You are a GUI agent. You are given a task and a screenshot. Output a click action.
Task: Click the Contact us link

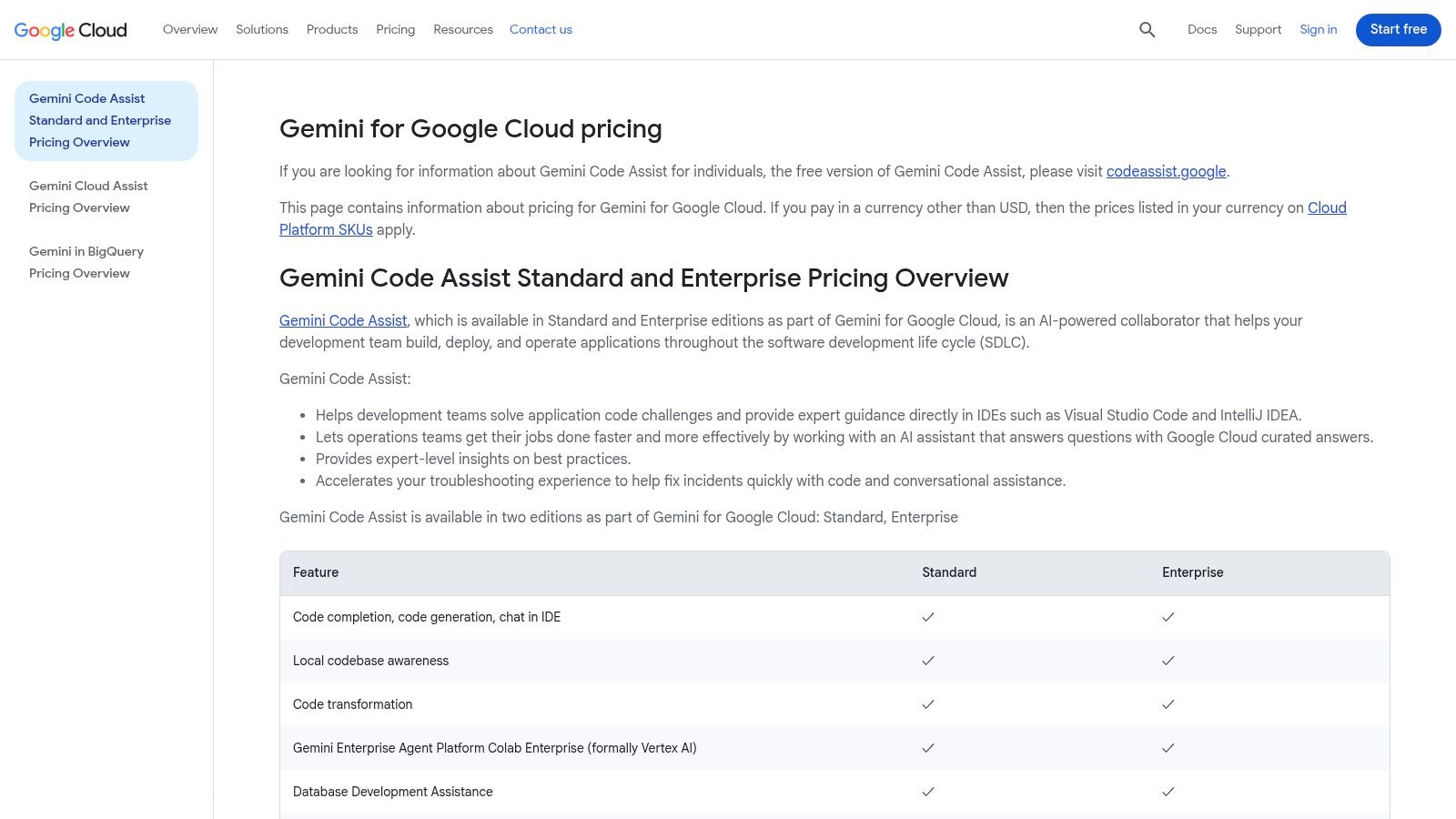(541, 29)
